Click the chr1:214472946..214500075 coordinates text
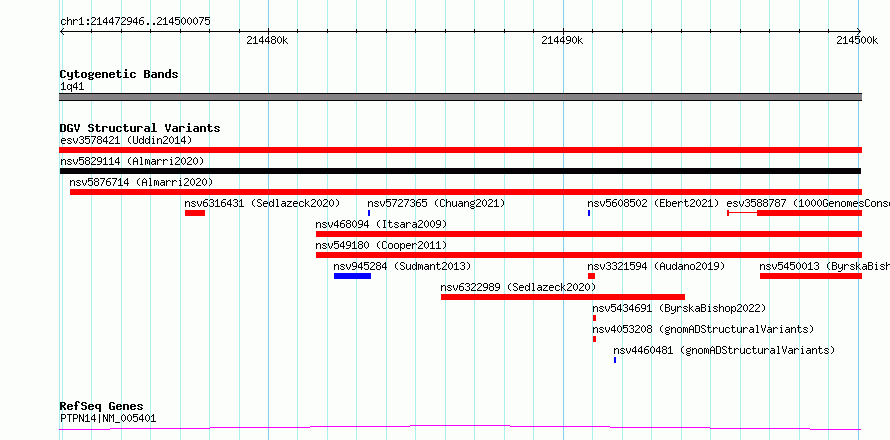 (x=135, y=22)
